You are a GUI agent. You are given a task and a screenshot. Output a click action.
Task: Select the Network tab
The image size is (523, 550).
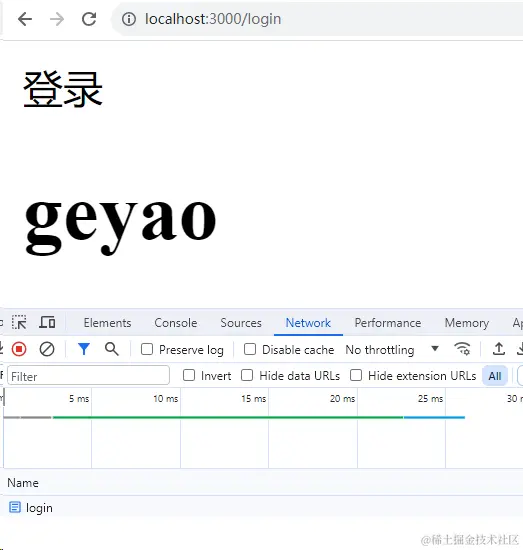(308, 323)
